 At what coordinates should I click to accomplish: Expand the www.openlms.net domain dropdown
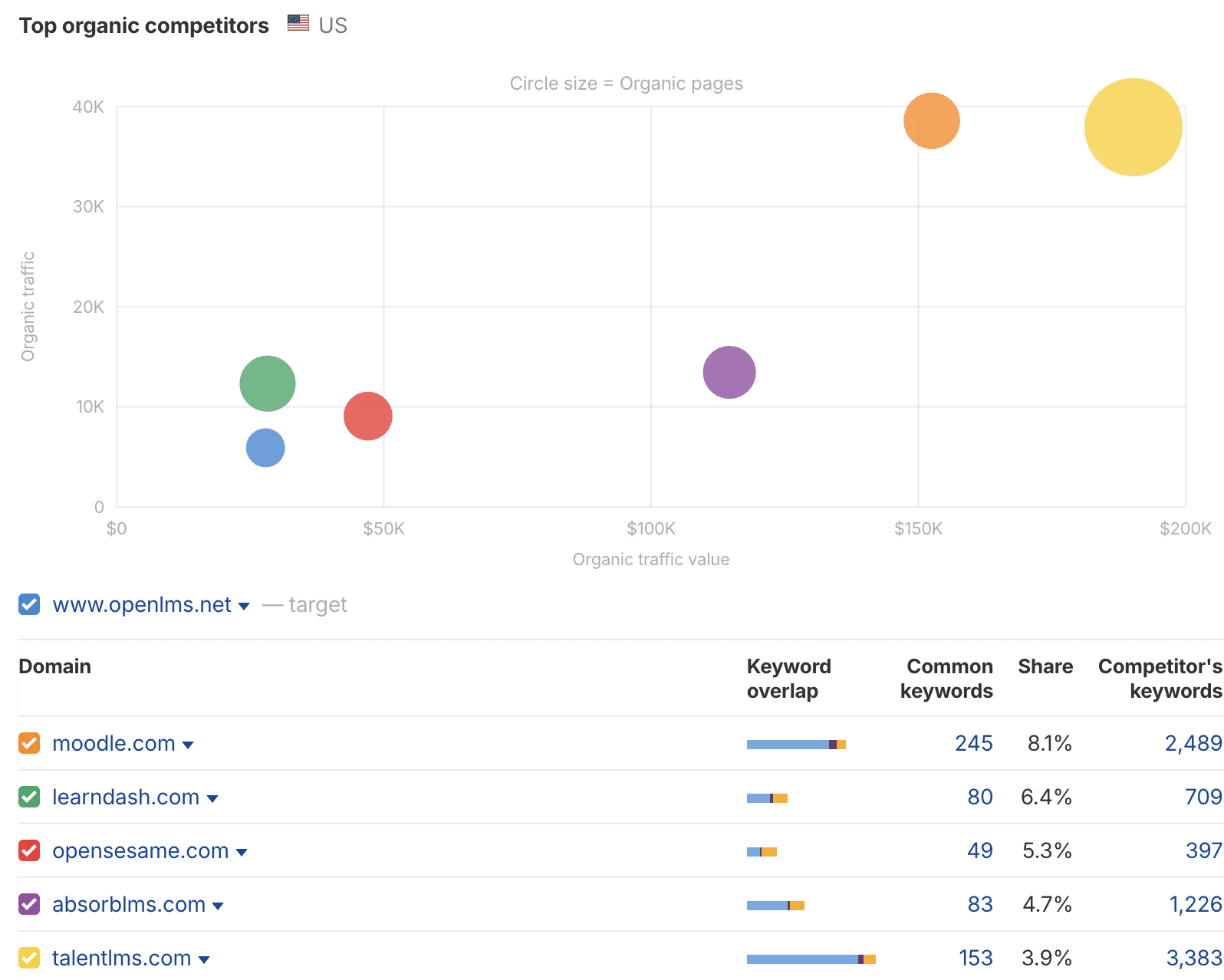click(x=245, y=606)
